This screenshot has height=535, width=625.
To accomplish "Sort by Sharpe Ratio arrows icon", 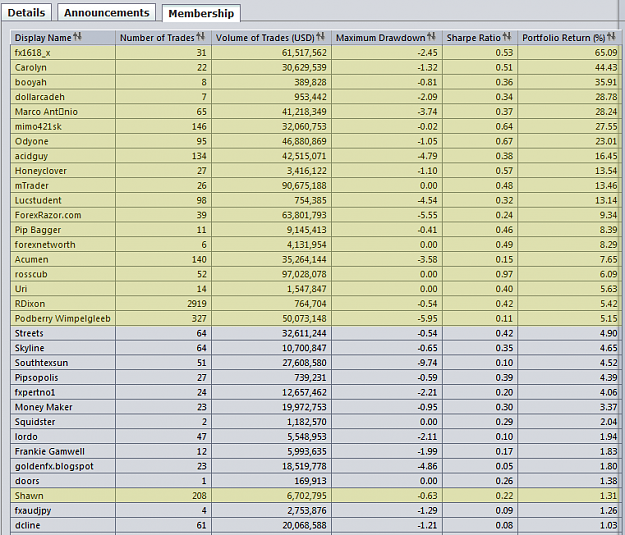I will [x=507, y=37].
